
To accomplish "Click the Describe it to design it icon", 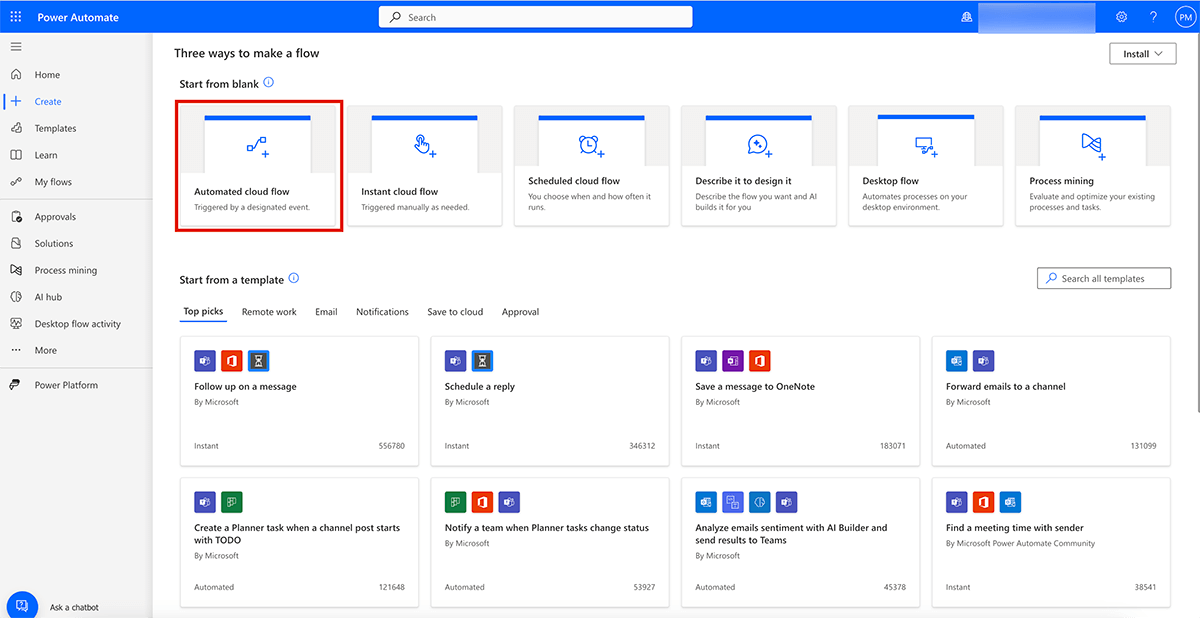I will click(x=758, y=146).
